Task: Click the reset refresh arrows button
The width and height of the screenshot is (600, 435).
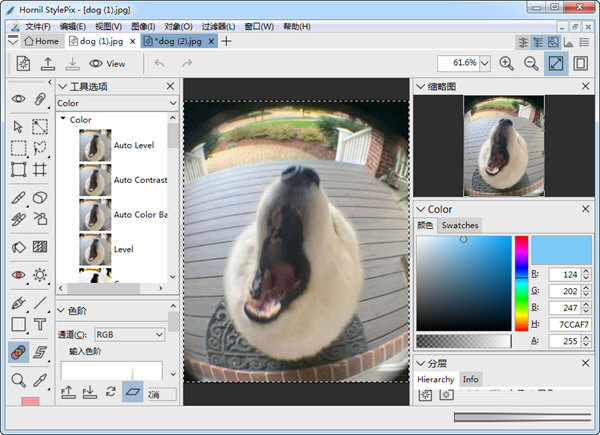Action: 111,391
